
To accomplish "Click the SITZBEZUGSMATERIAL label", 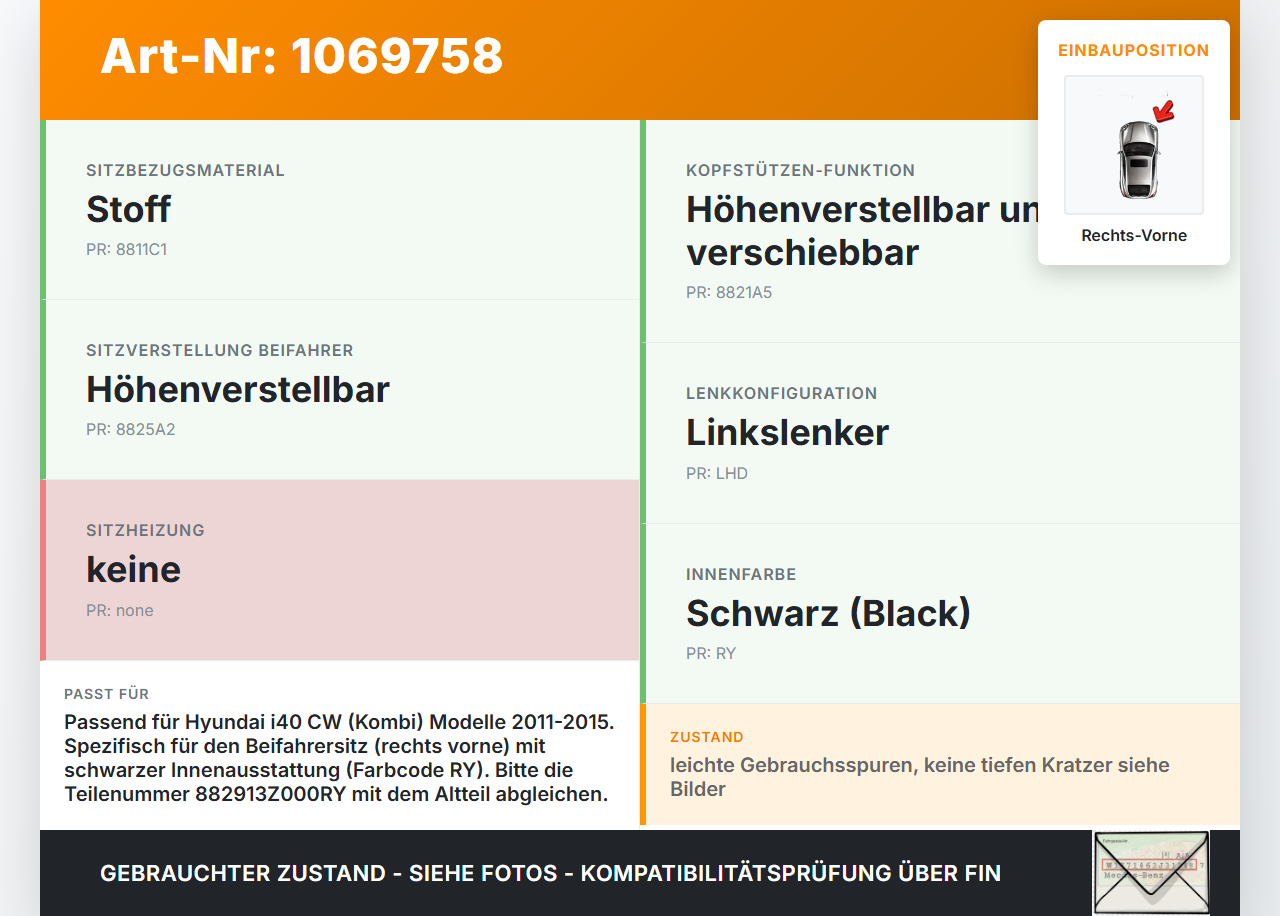I will pos(185,171).
